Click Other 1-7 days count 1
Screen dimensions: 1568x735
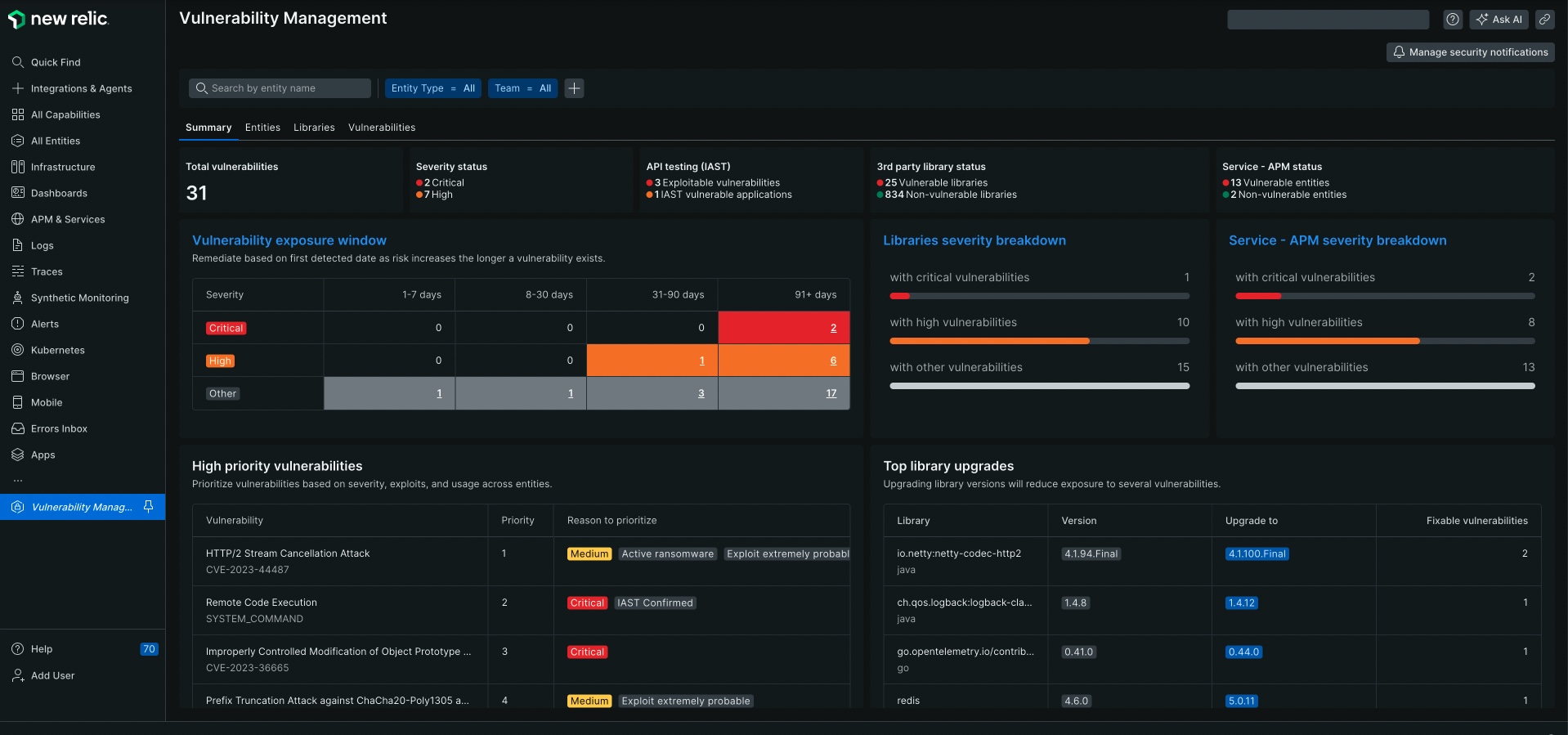pos(439,393)
